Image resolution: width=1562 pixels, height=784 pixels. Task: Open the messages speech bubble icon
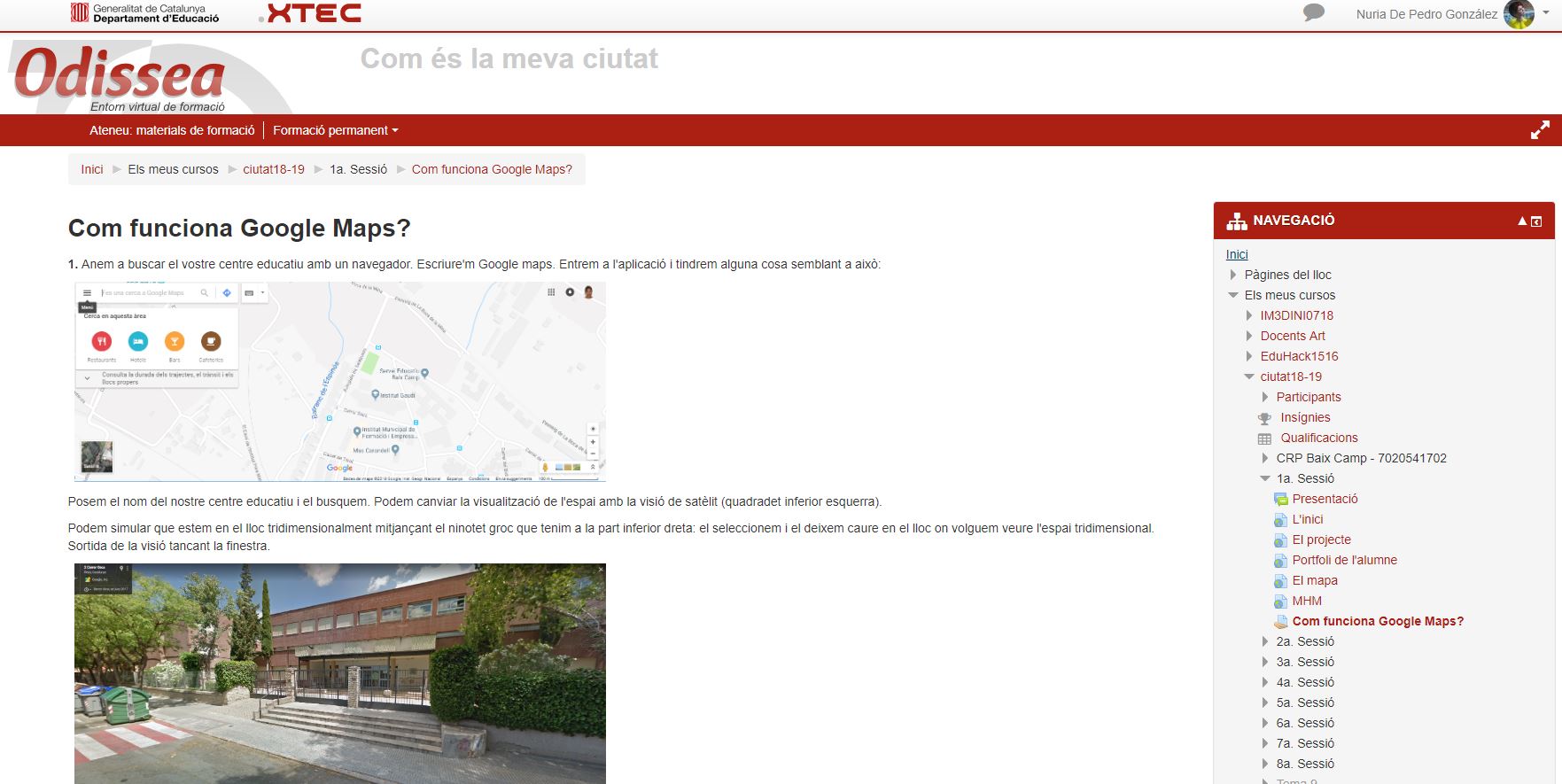1314,13
